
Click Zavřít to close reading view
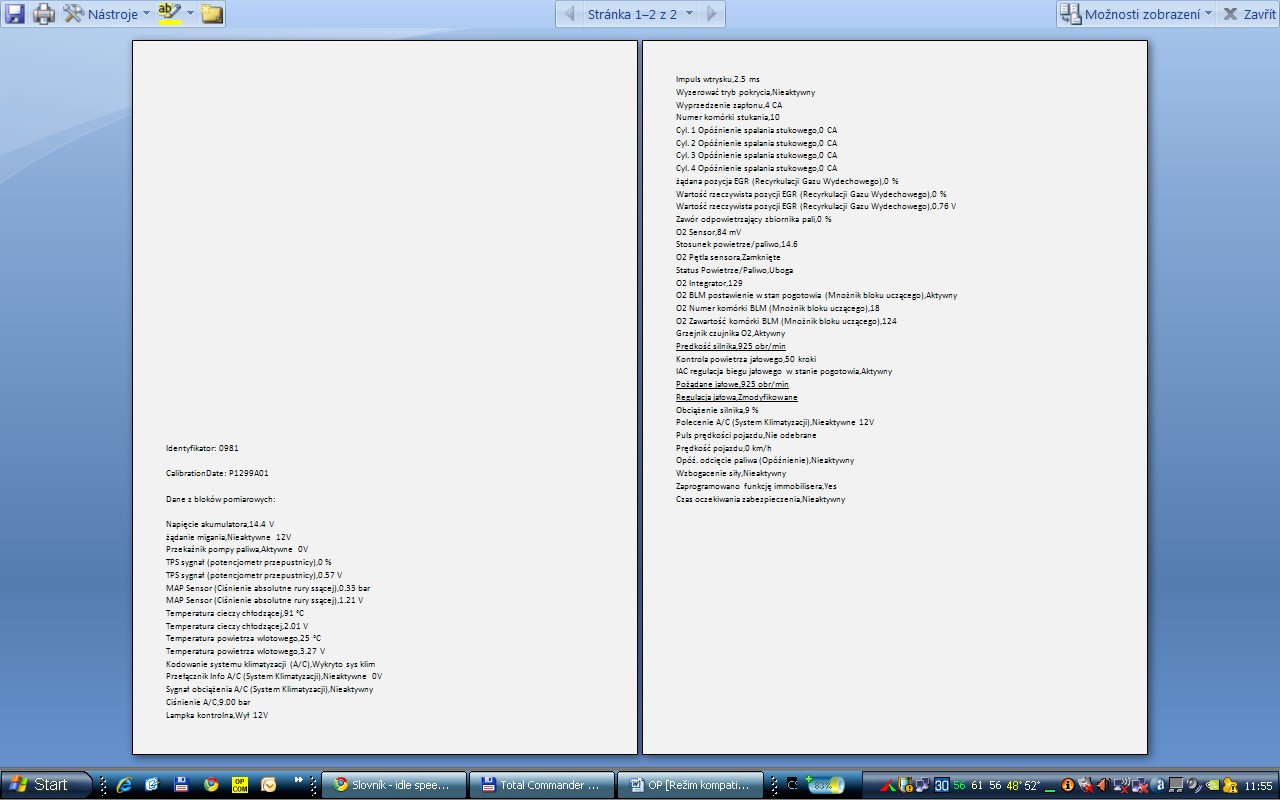(x=1249, y=14)
